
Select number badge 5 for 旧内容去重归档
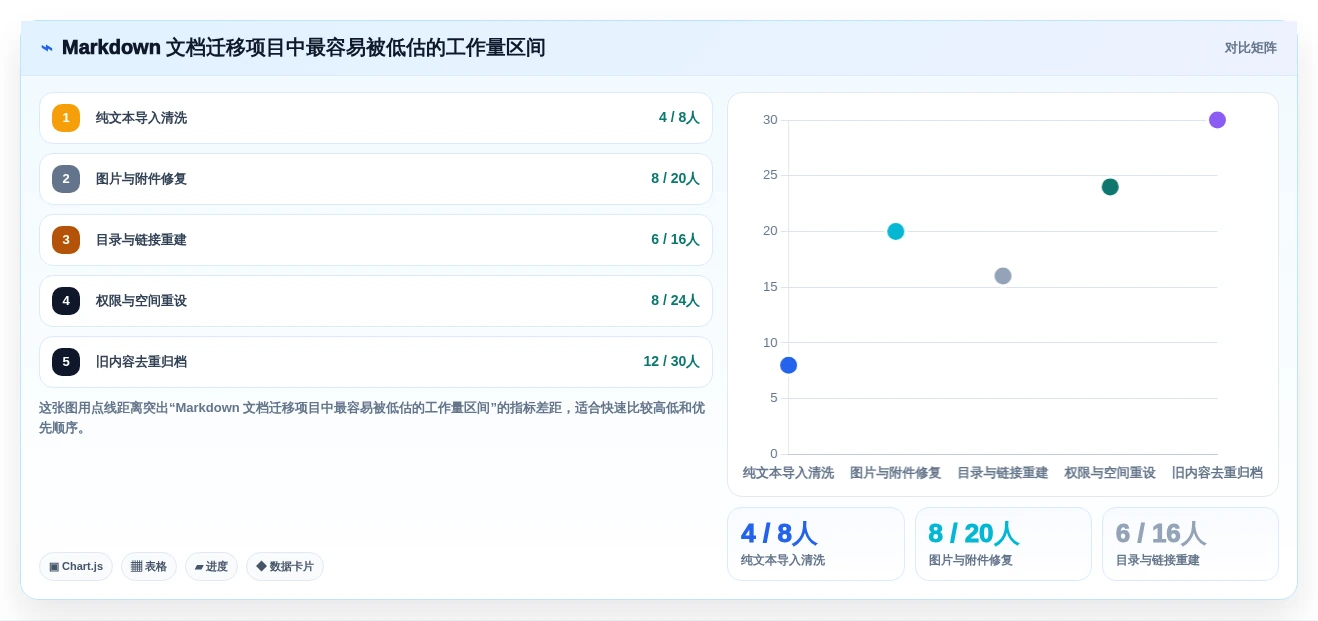(66, 362)
